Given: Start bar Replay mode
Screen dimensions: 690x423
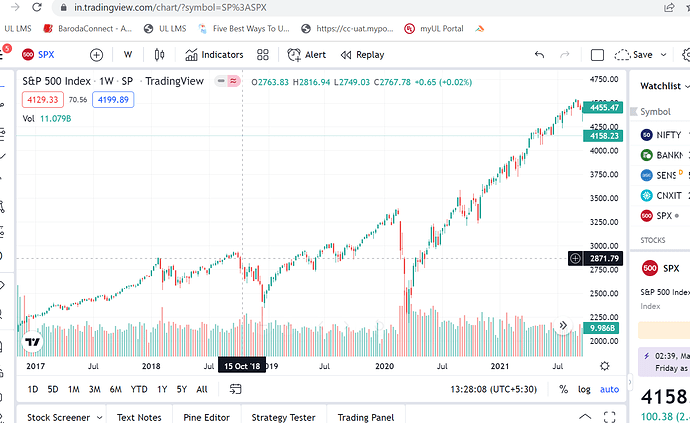Looking at the screenshot, I should [x=362, y=55].
